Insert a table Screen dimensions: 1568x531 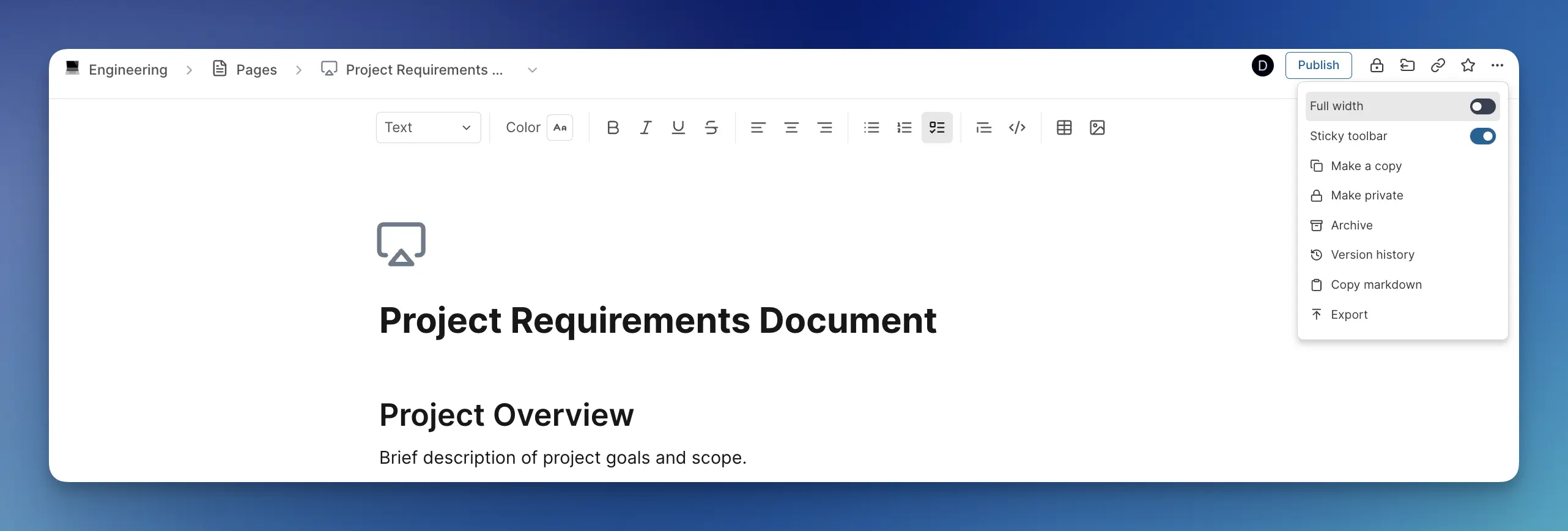pos(1064,127)
